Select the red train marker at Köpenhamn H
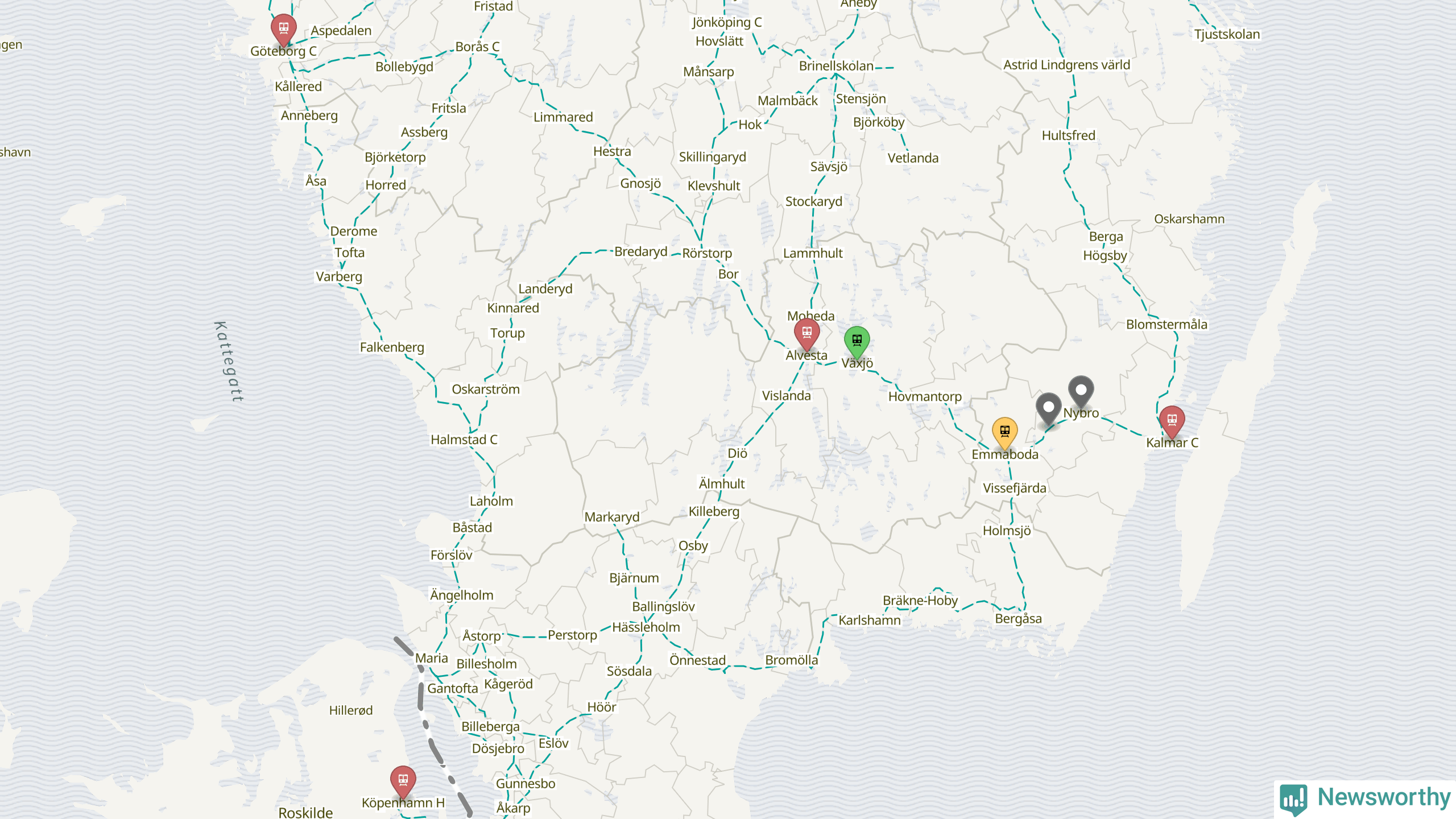The image size is (1456, 819). [x=403, y=781]
